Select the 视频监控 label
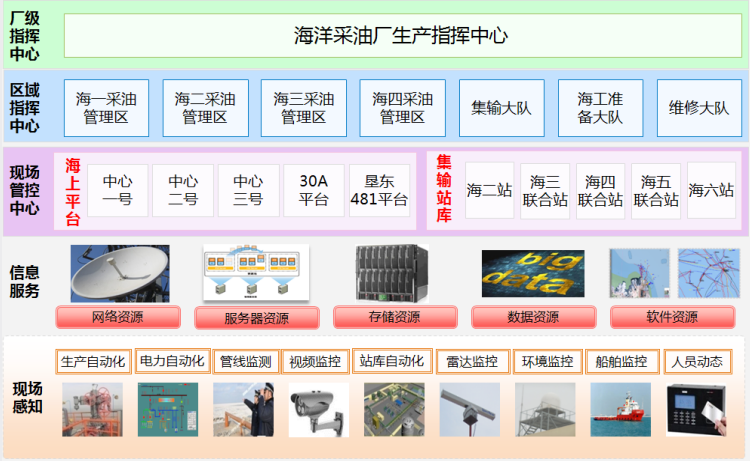The width and height of the screenshot is (750, 461). point(314,361)
